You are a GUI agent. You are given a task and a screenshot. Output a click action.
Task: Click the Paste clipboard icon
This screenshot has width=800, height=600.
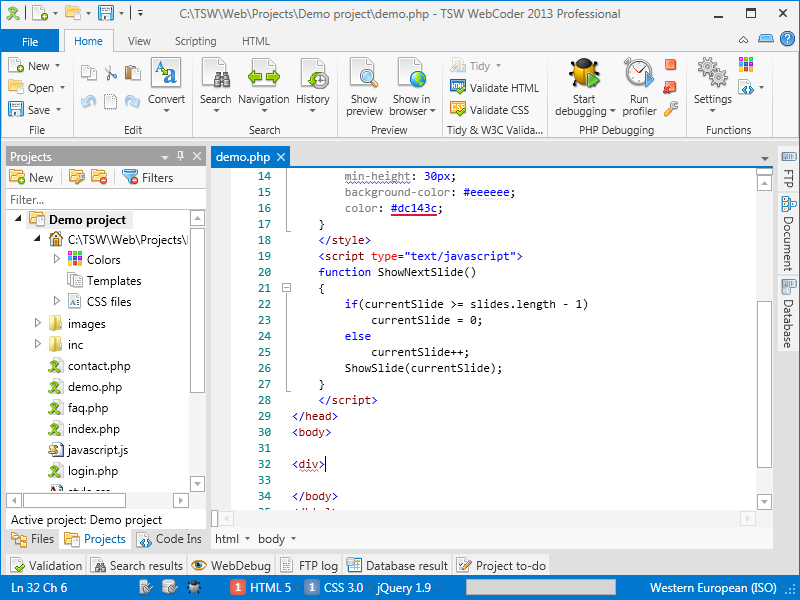(x=134, y=73)
